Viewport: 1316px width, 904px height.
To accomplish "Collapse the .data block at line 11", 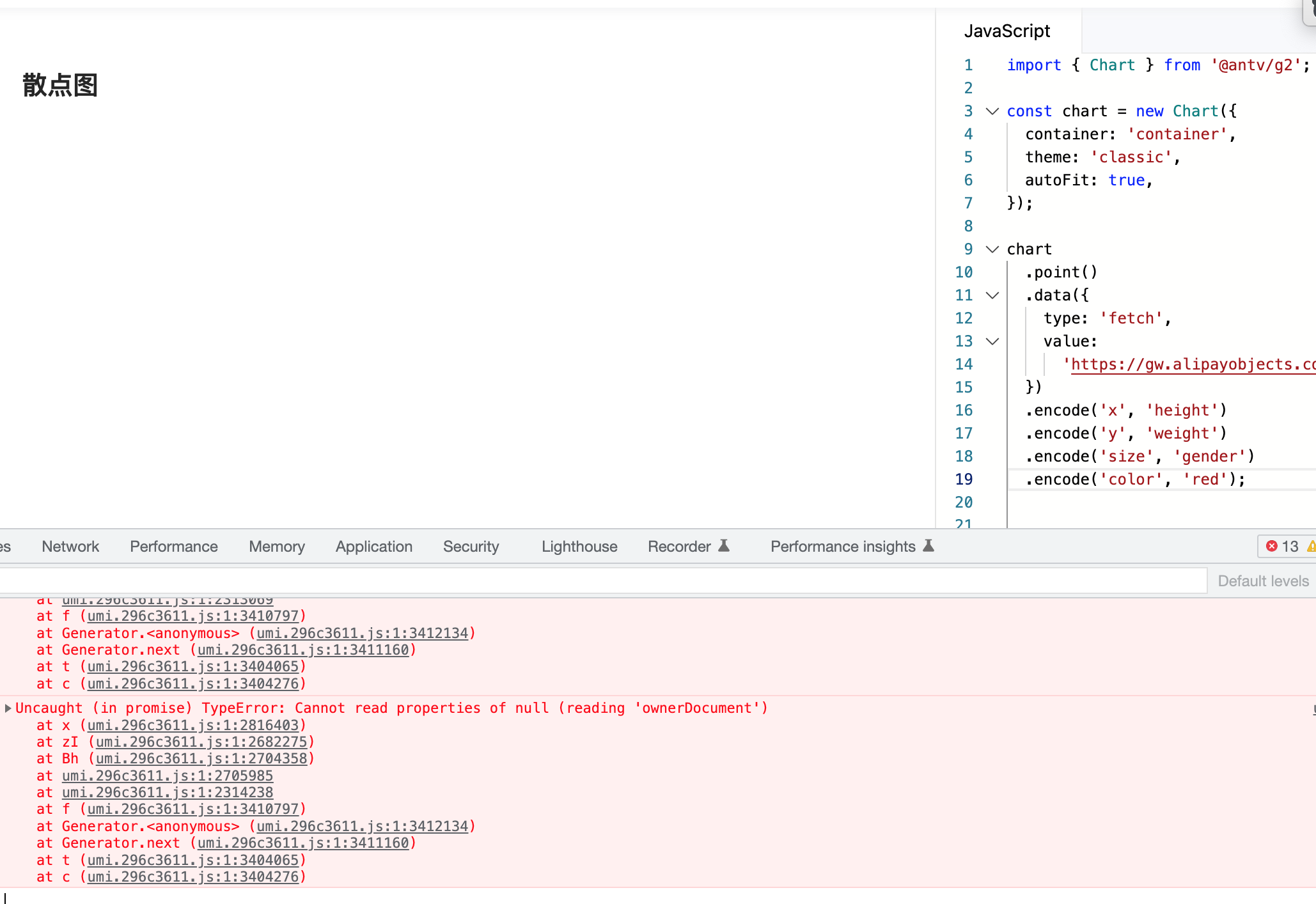I will (992, 295).
